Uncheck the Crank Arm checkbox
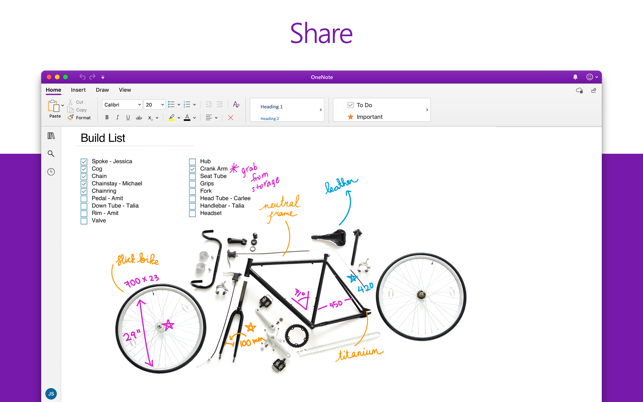The image size is (643, 402). coord(192,169)
